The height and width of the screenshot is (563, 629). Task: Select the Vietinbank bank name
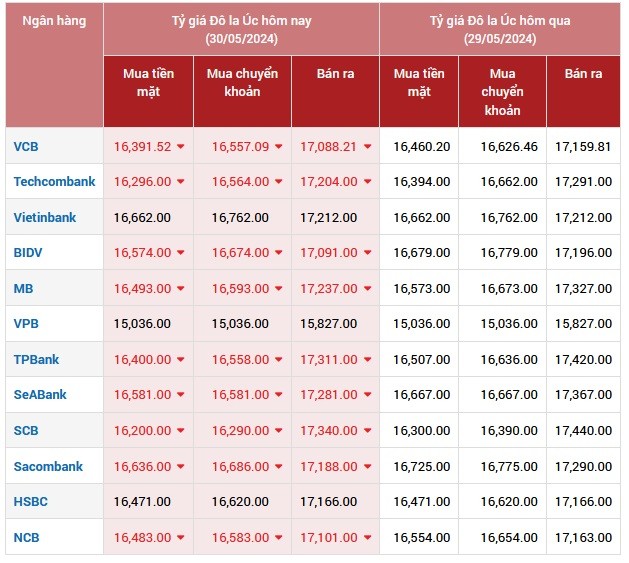point(45,217)
